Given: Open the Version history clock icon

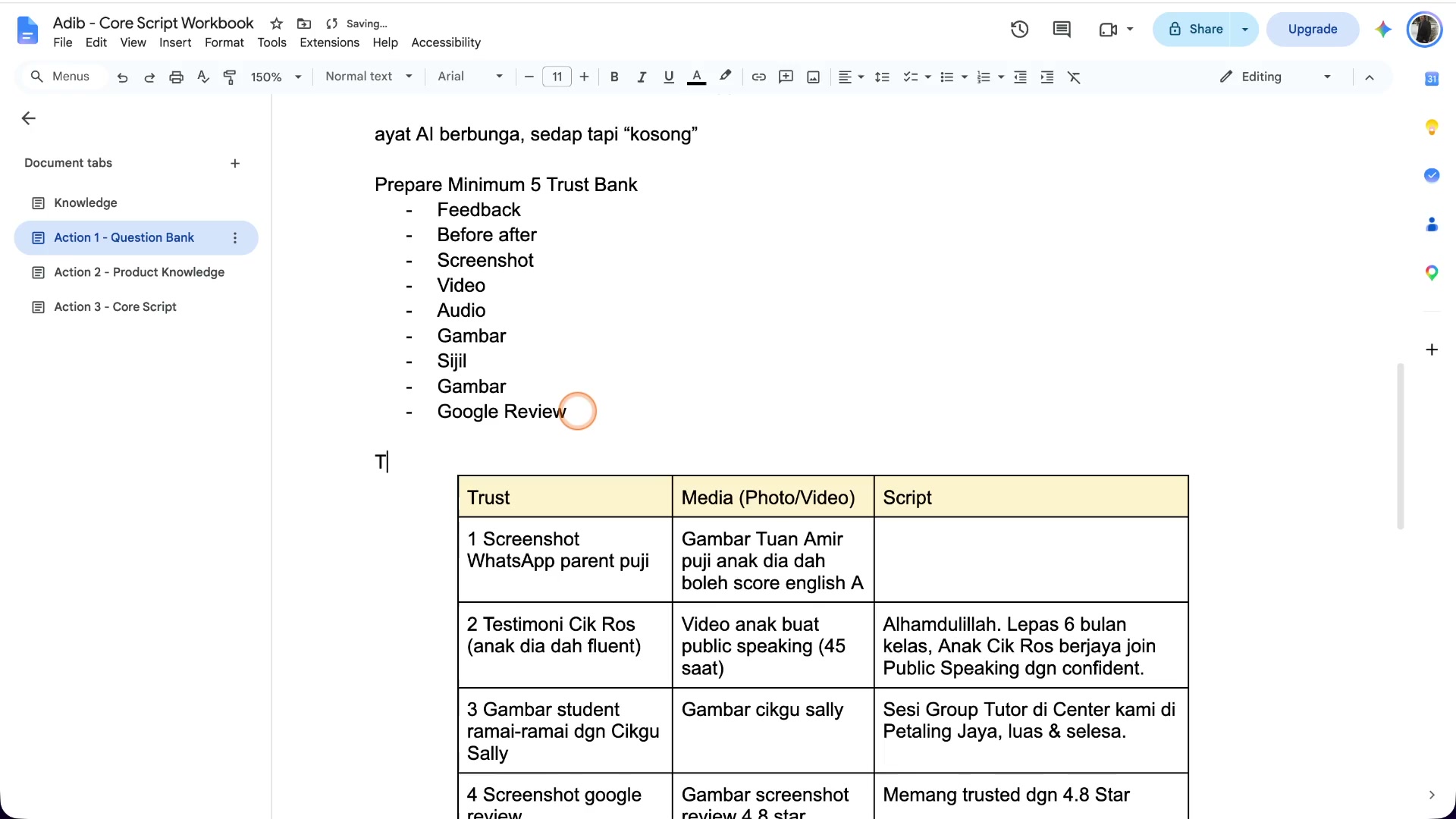Looking at the screenshot, I should click(x=1019, y=29).
